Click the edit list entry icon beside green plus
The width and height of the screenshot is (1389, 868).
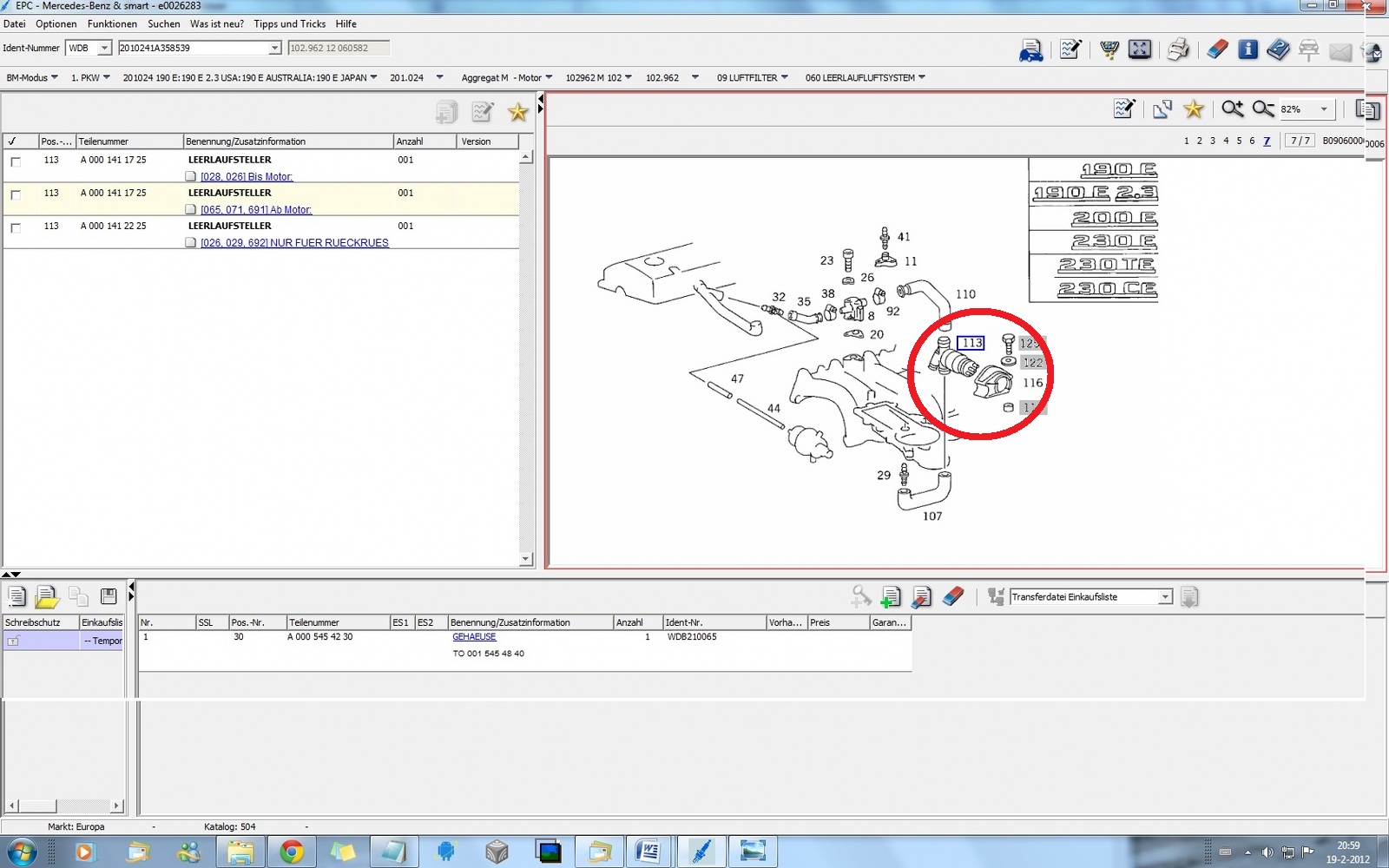[x=922, y=597]
